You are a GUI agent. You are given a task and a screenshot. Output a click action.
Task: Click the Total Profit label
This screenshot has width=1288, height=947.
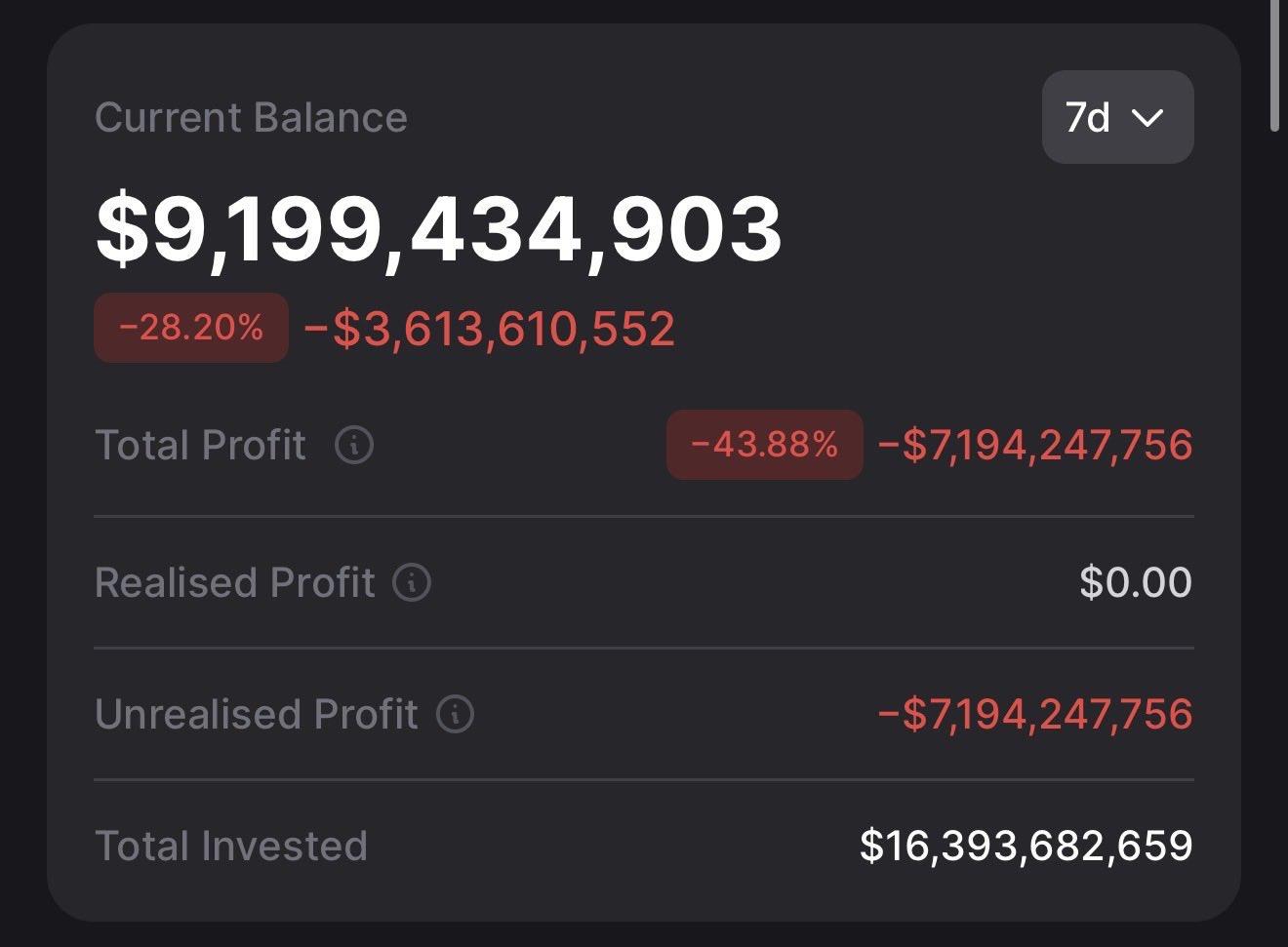pos(201,445)
